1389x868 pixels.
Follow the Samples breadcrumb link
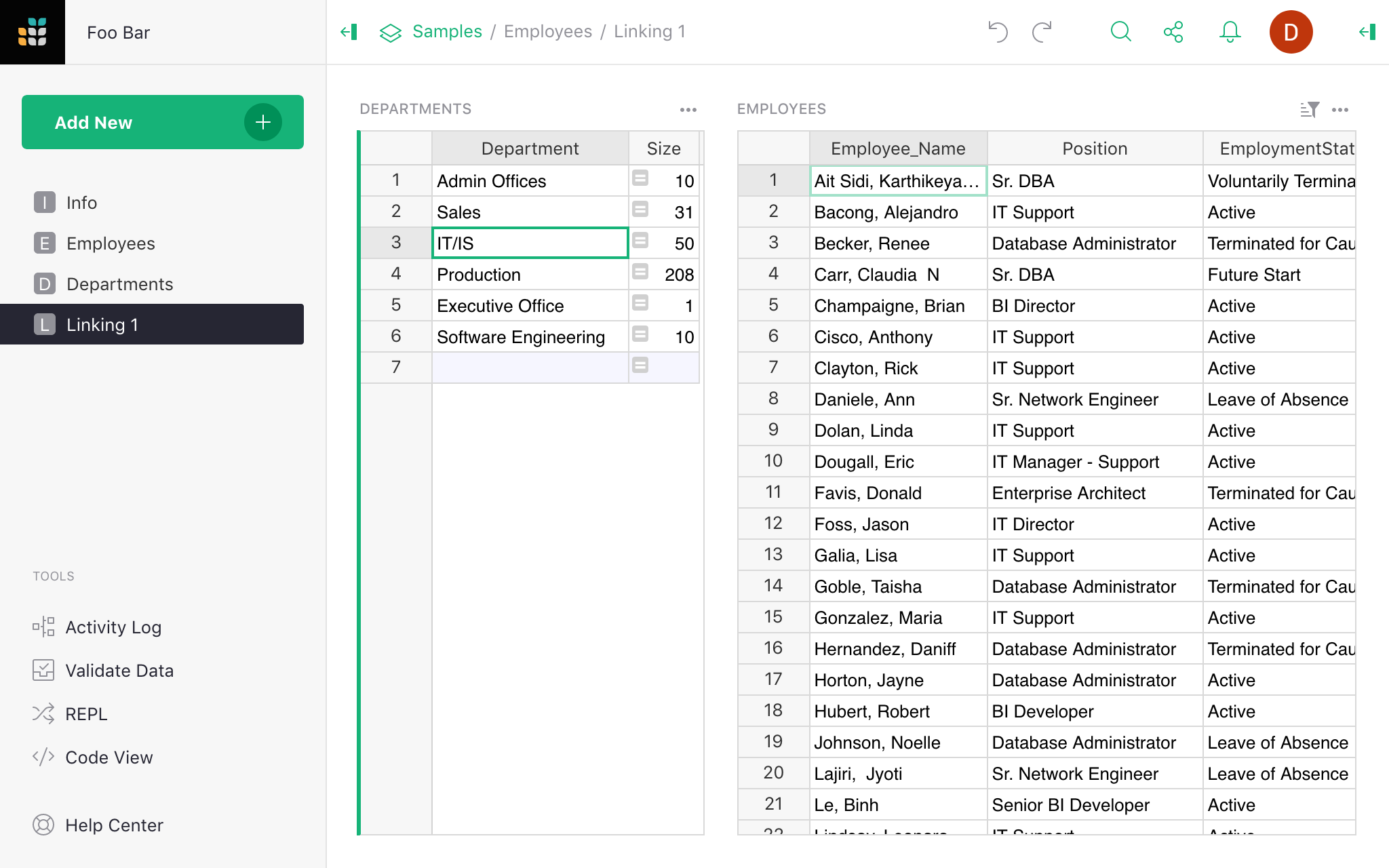[x=447, y=32]
